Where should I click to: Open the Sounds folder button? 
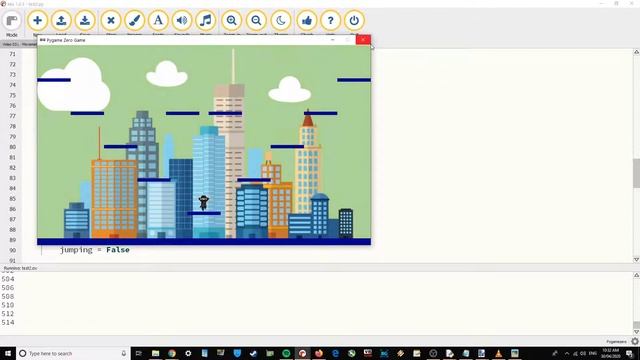coord(182,20)
